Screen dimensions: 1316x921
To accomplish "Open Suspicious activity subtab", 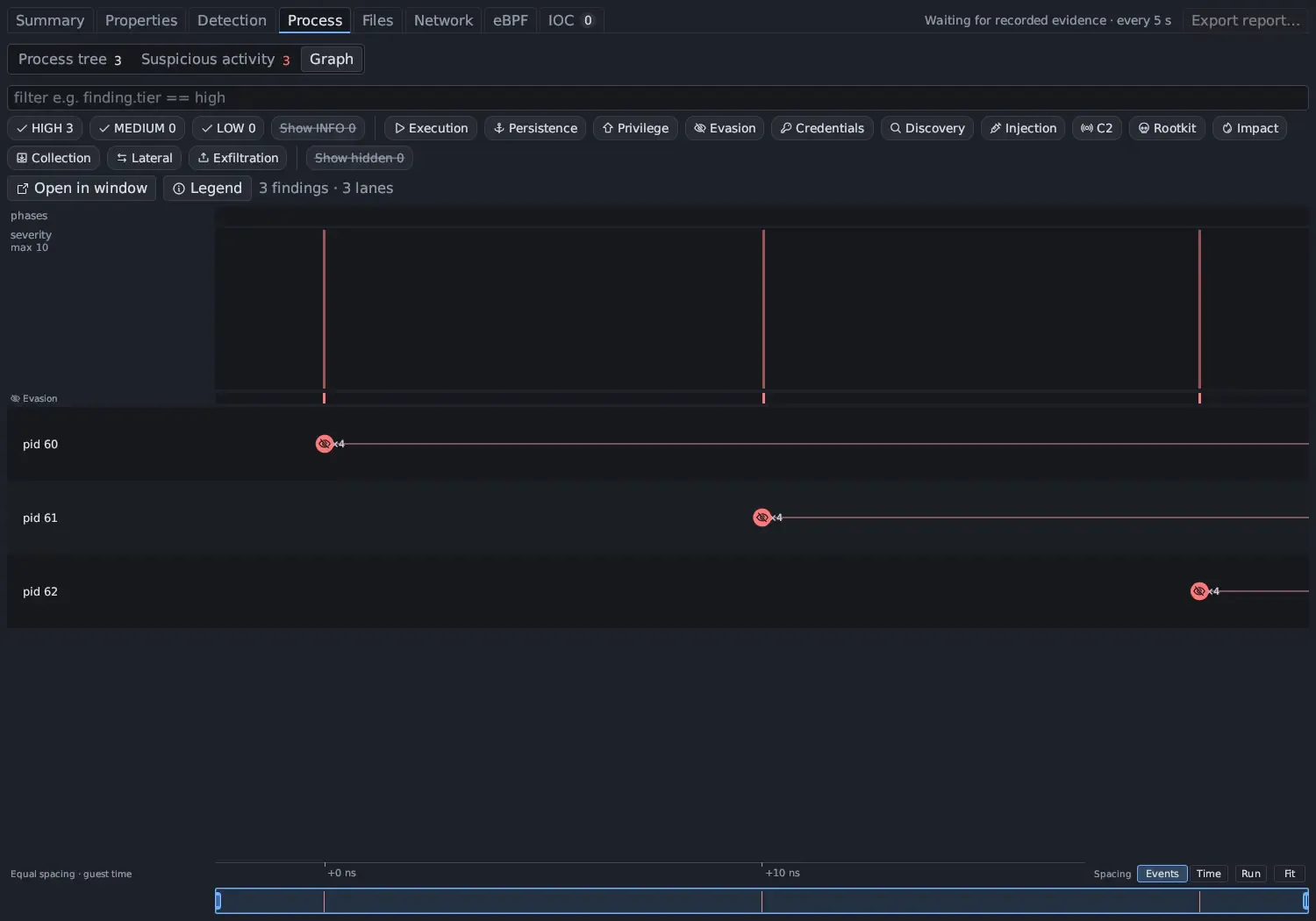I will click(x=215, y=59).
